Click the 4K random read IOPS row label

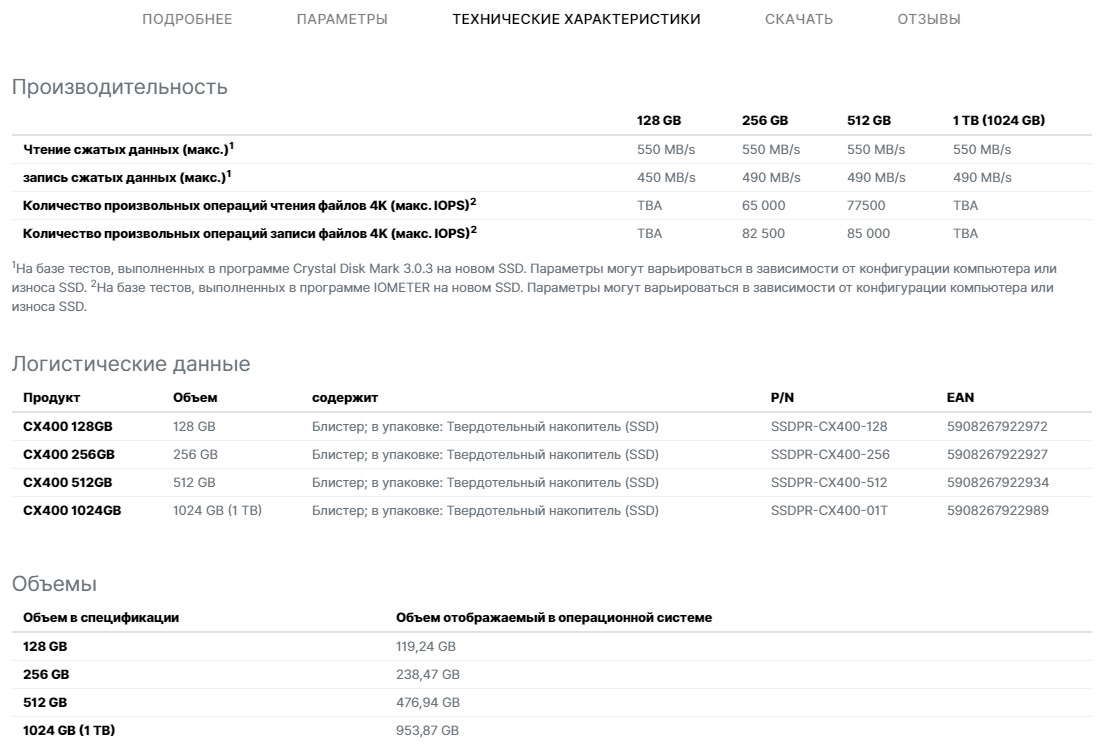tap(249, 205)
